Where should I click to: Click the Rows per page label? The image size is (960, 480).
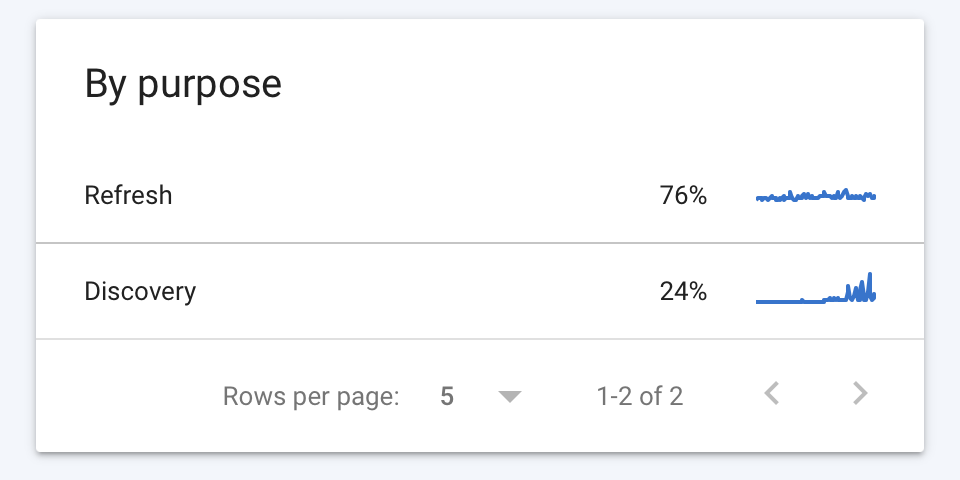[x=311, y=397]
